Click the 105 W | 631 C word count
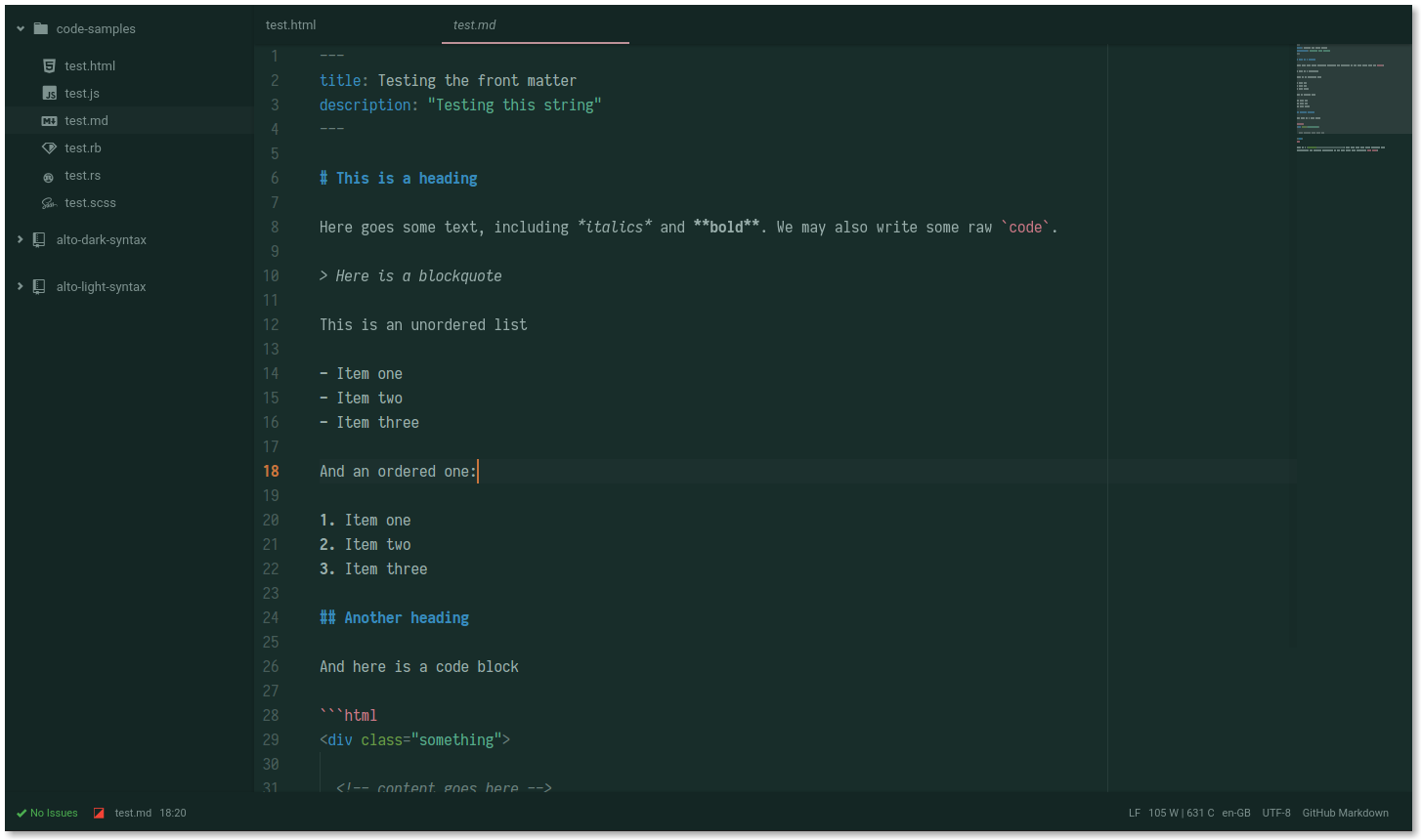Viewport: 1421px width, 840px height. click(1182, 813)
